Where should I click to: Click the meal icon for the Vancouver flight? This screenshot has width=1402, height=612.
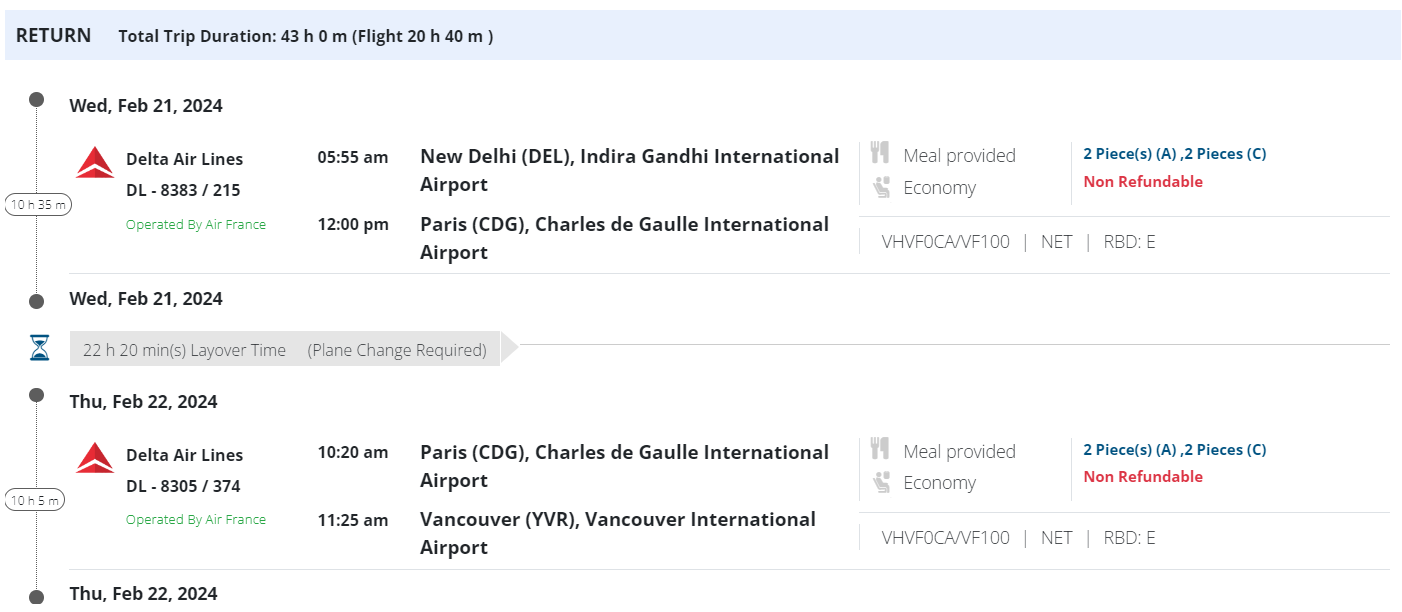880,449
